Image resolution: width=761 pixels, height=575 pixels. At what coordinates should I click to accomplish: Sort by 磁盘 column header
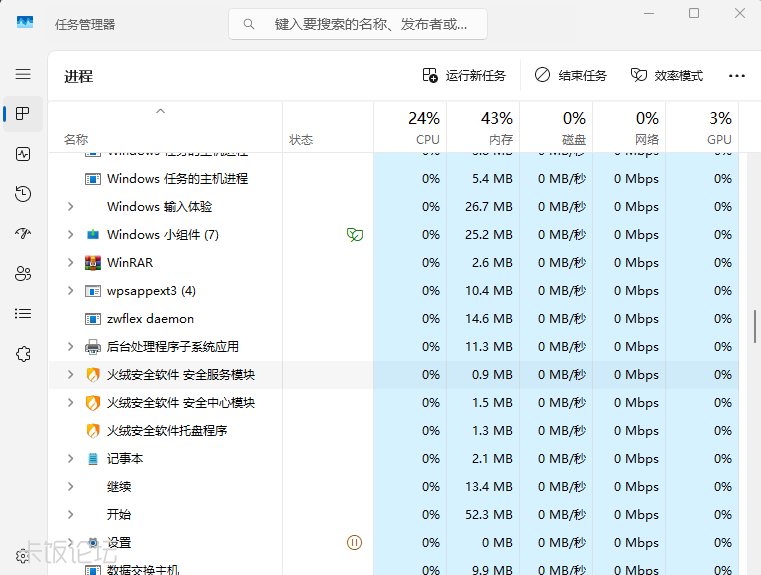tap(556, 128)
